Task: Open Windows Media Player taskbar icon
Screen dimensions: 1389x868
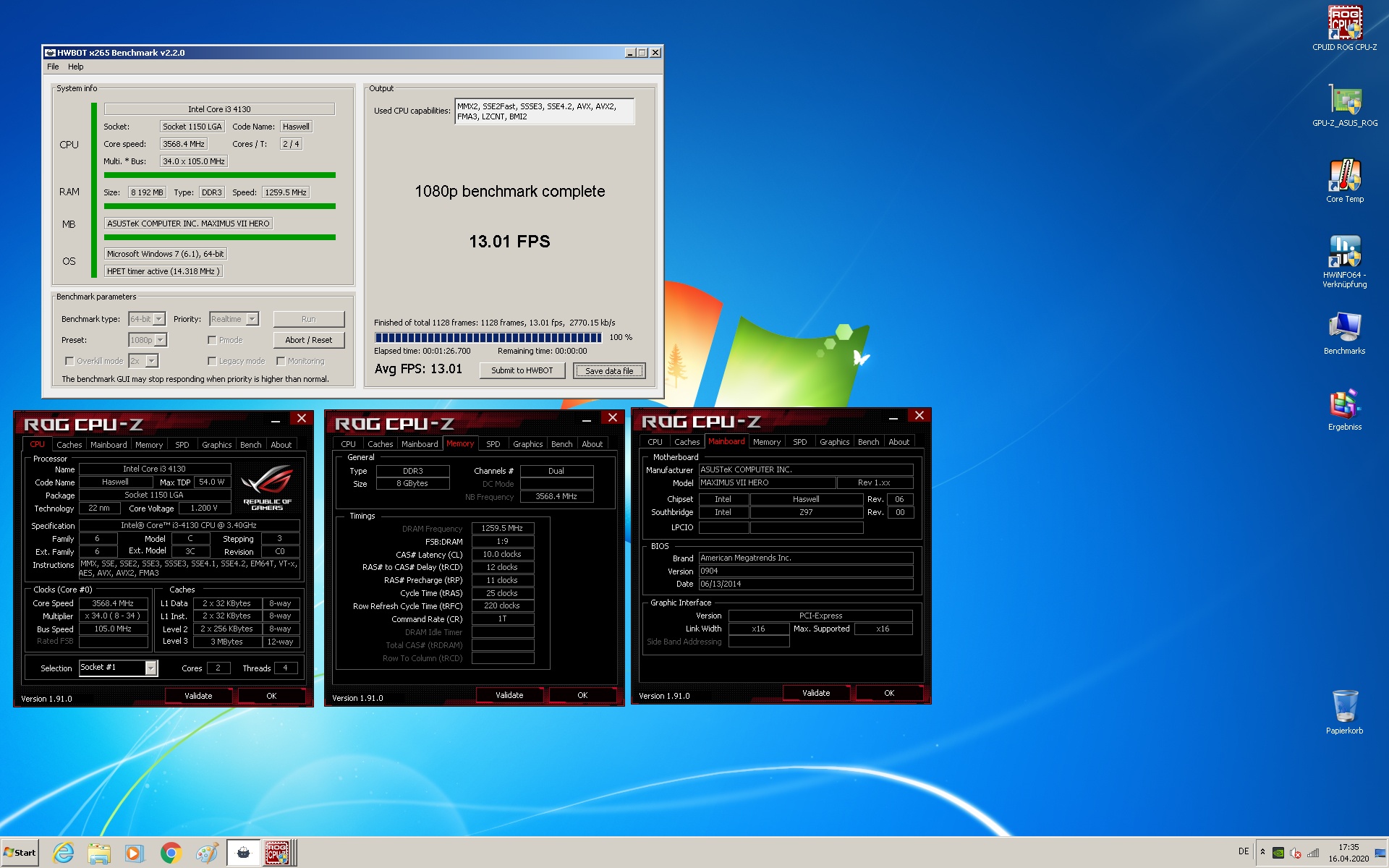Action: click(x=135, y=853)
